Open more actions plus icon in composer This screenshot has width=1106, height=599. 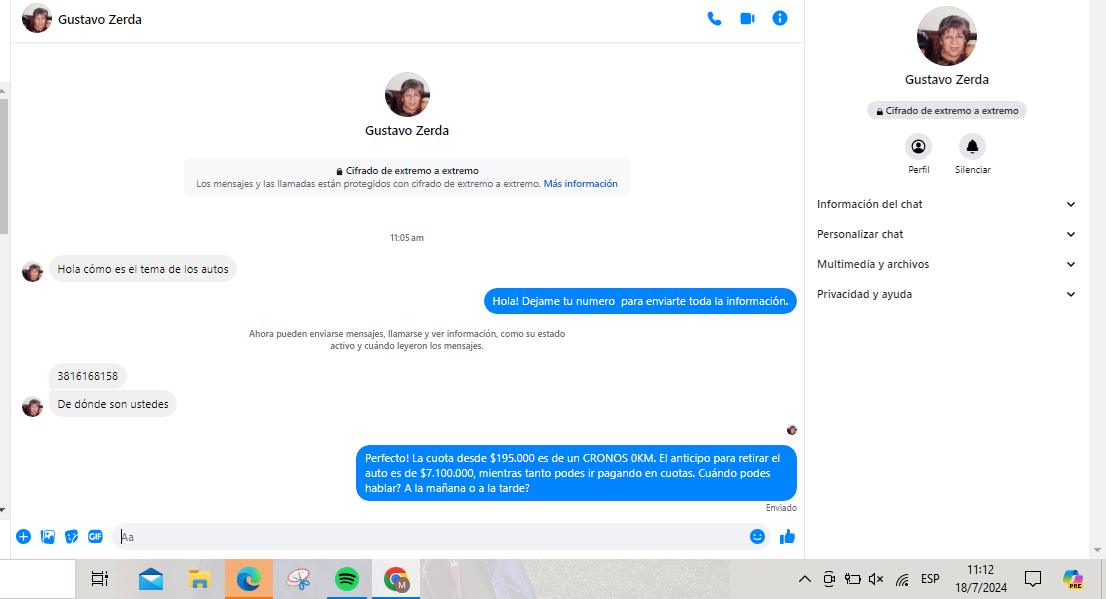(24, 537)
